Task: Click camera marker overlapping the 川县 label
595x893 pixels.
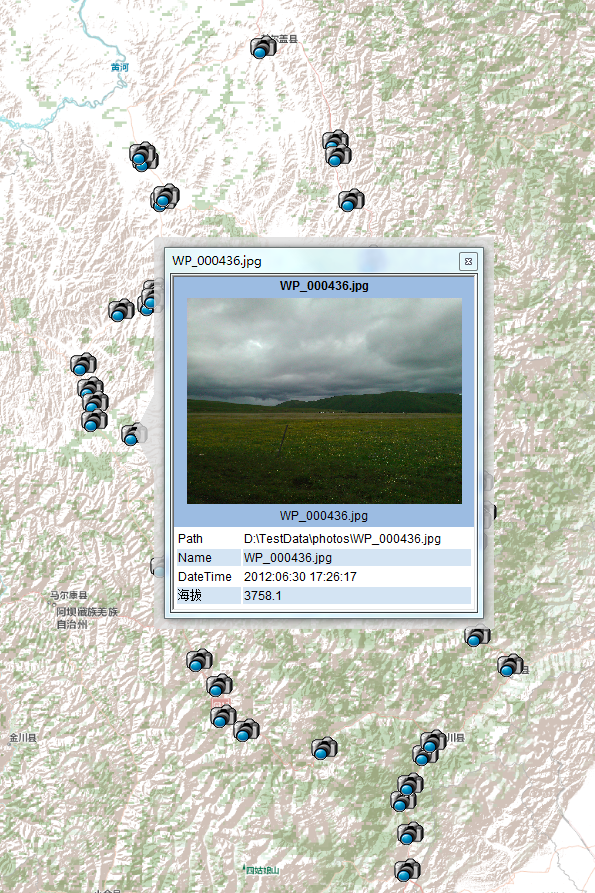Action: tap(433, 742)
